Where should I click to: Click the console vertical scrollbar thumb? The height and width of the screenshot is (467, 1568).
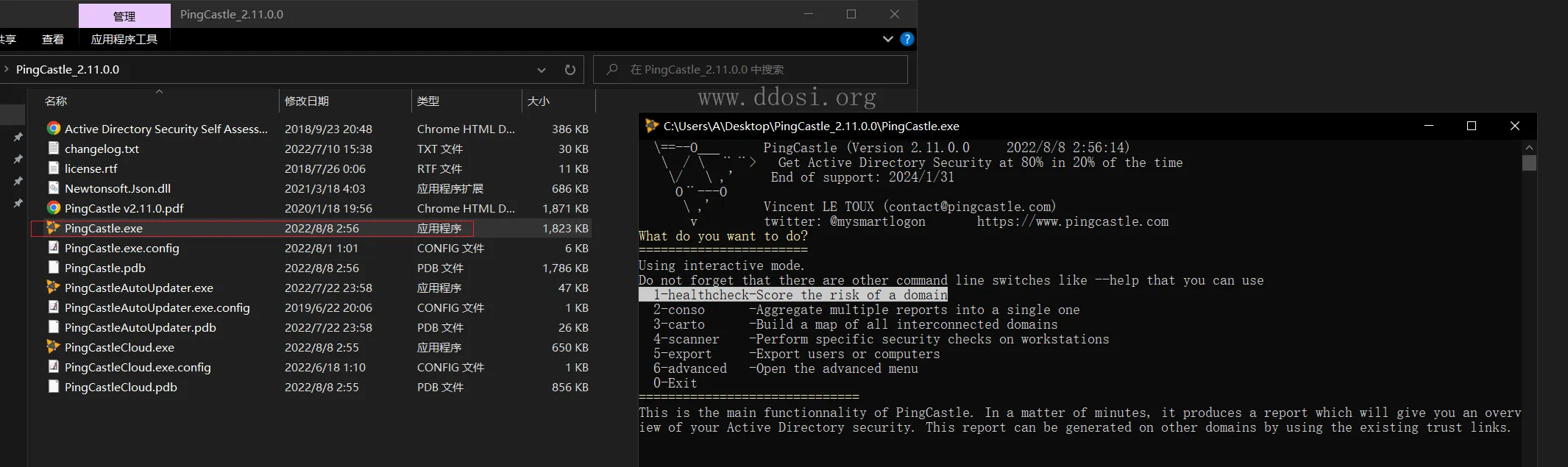pyautogui.click(x=1529, y=163)
